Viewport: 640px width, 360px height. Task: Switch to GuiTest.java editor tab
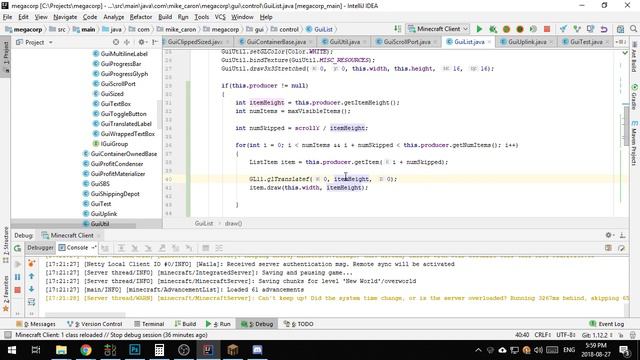586,42
